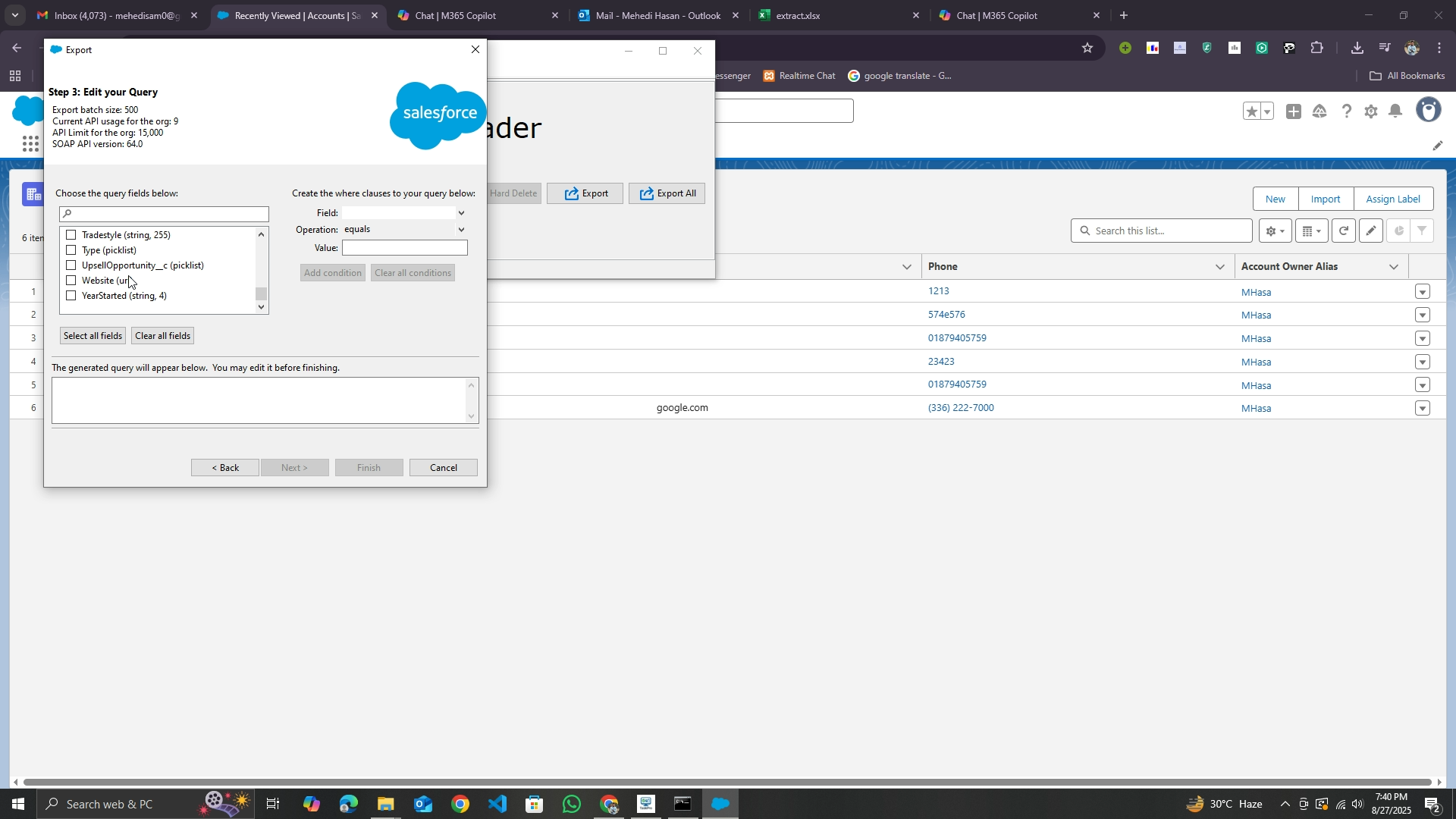Click the Salesforce help question mark icon
This screenshot has height=819, width=1456.
coord(1346,111)
